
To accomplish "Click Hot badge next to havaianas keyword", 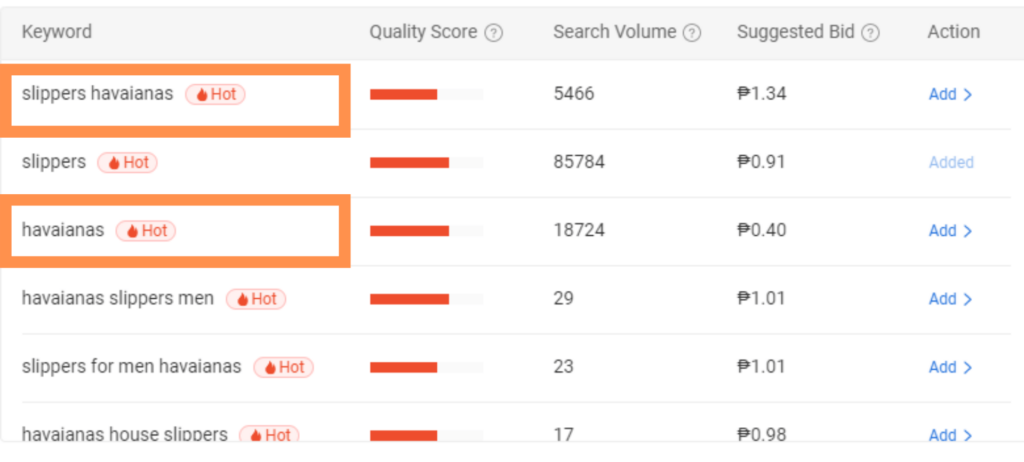I will [146, 231].
